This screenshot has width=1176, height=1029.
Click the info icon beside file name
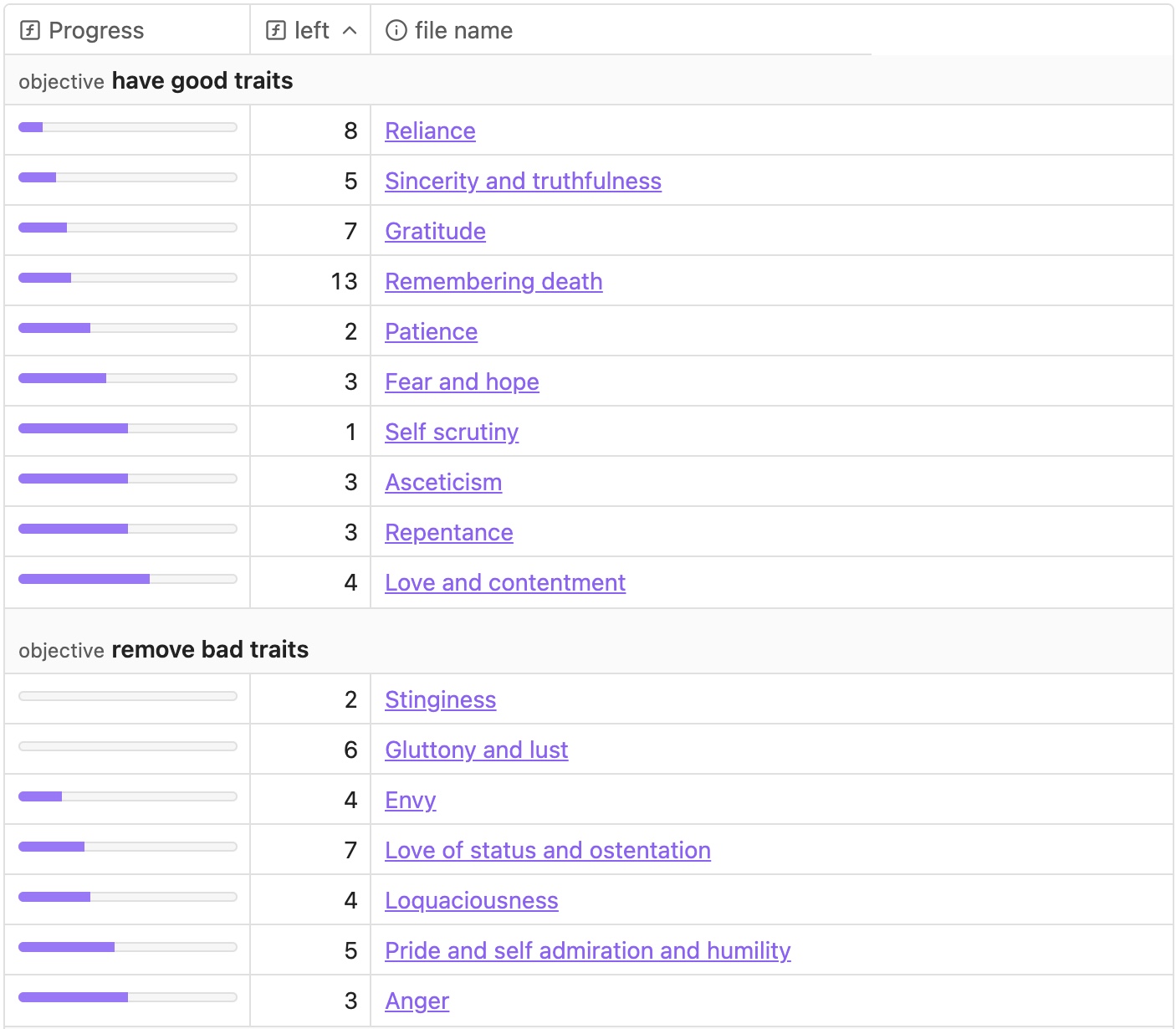396,31
